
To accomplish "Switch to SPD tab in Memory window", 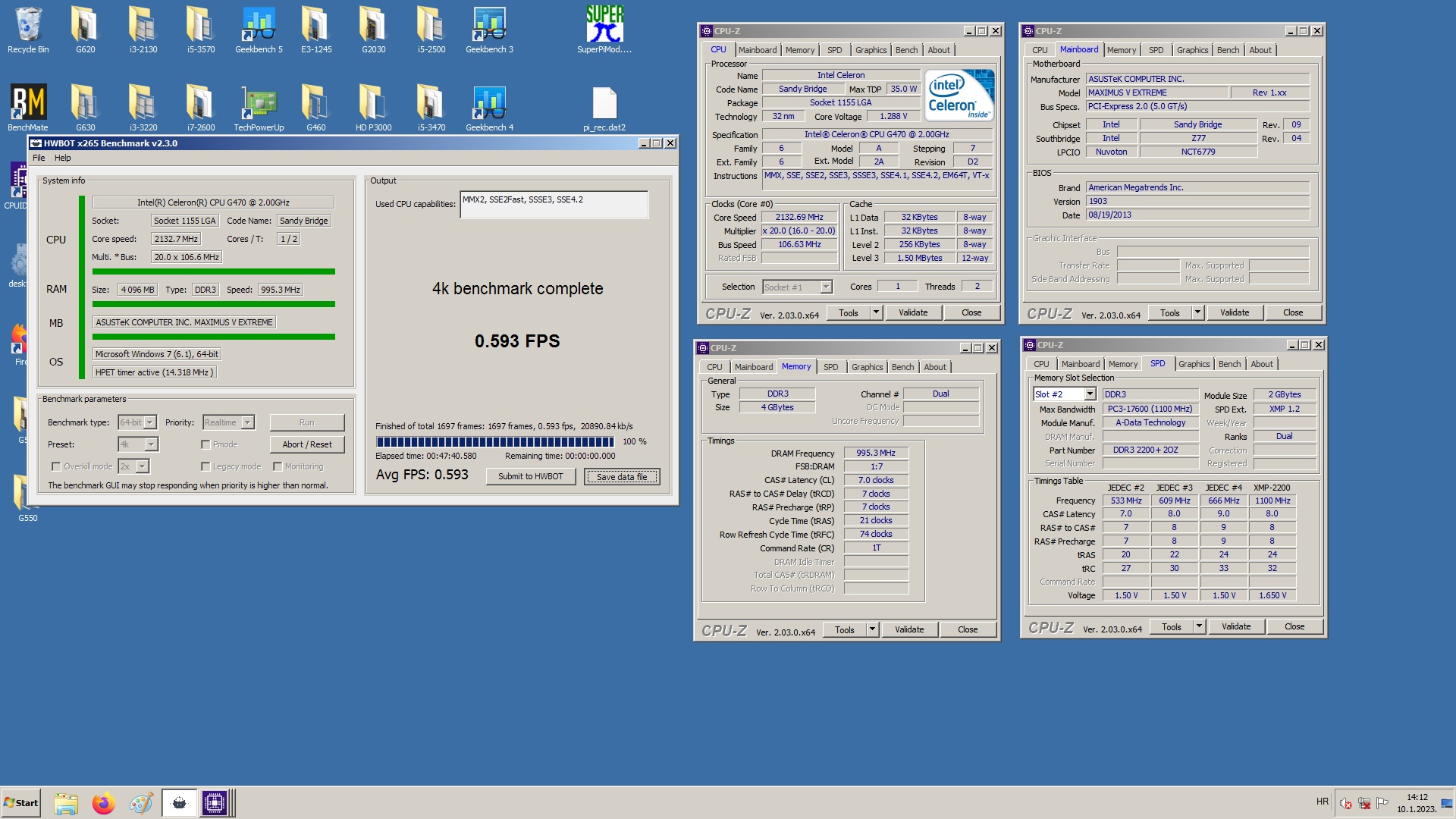I will point(831,367).
